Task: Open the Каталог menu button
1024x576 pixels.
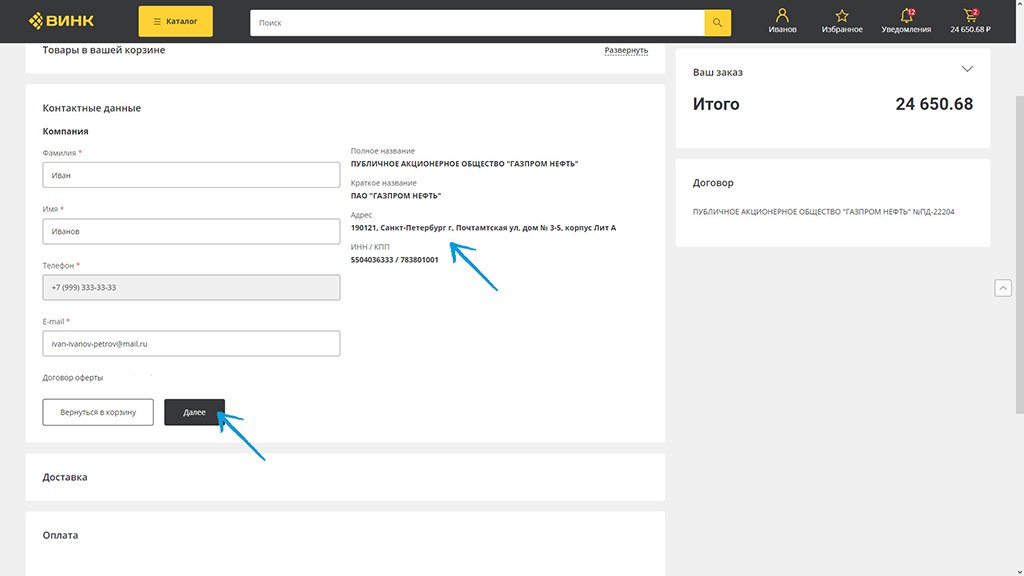Action: click(175, 22)
